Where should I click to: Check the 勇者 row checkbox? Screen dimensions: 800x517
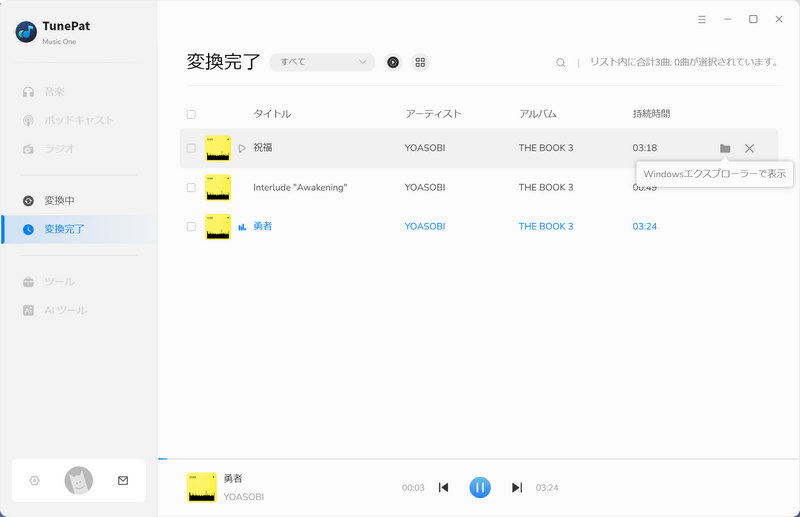(x=191, y=227)
